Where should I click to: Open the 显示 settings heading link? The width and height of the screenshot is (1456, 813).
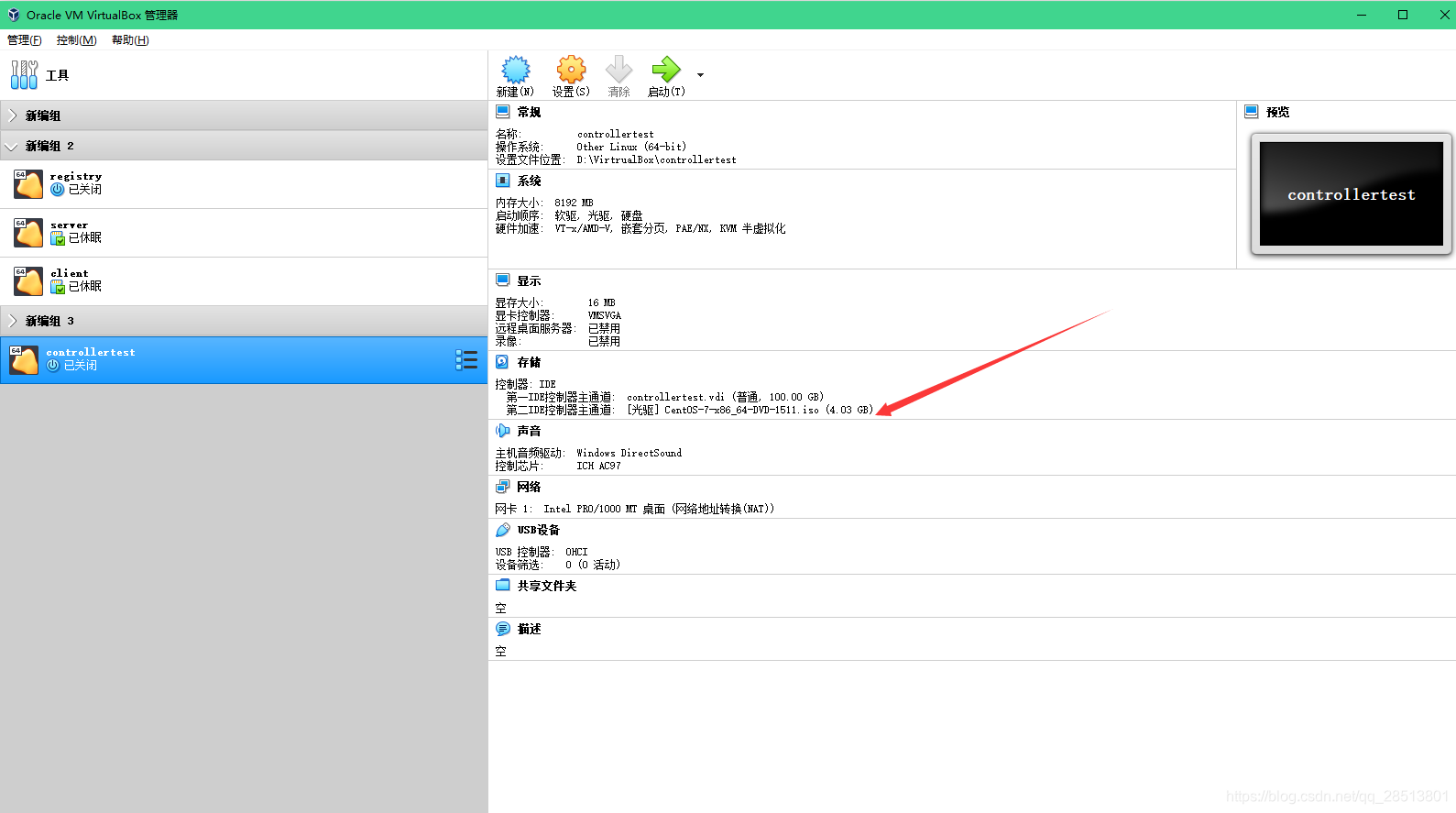click(x=529, y=280)
